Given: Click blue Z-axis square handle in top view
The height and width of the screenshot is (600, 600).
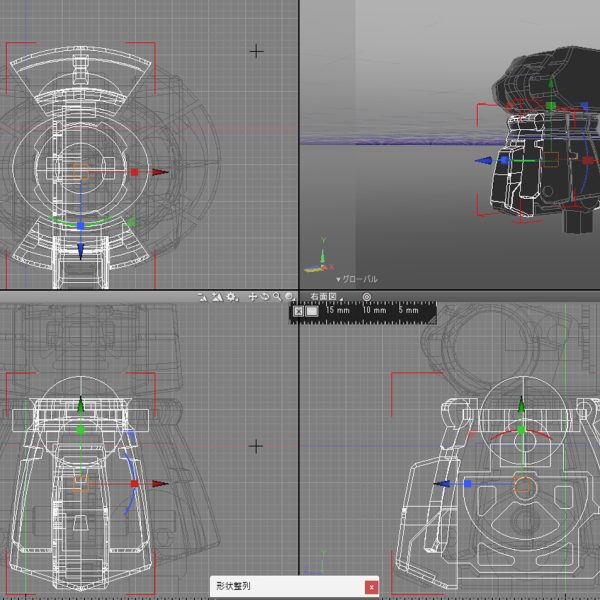Looking at the screenshot, I should [x=80, y=227].
